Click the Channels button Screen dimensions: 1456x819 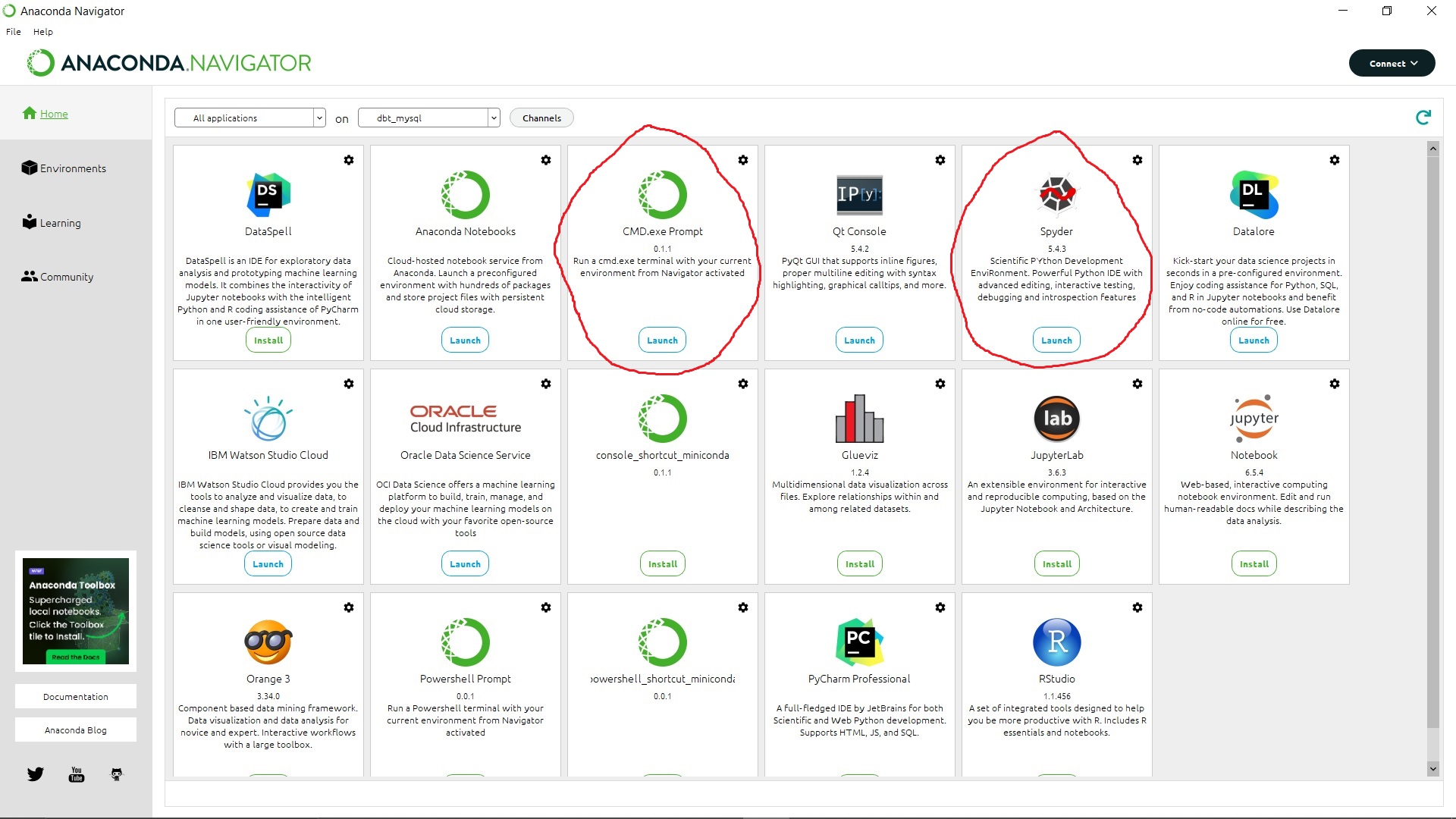(541, 118)
